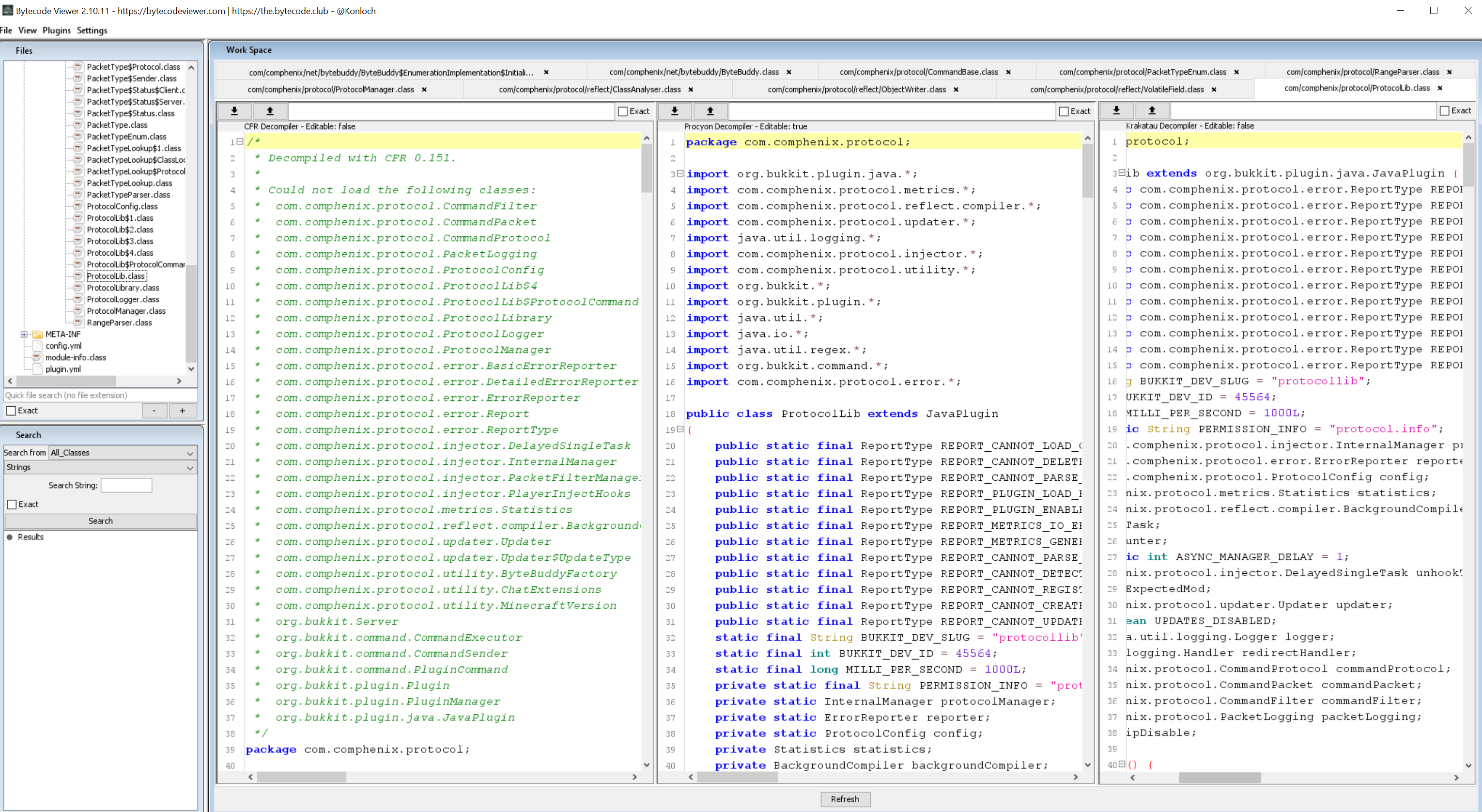
Task: Expand the META-INF folder
Action: 24,334
